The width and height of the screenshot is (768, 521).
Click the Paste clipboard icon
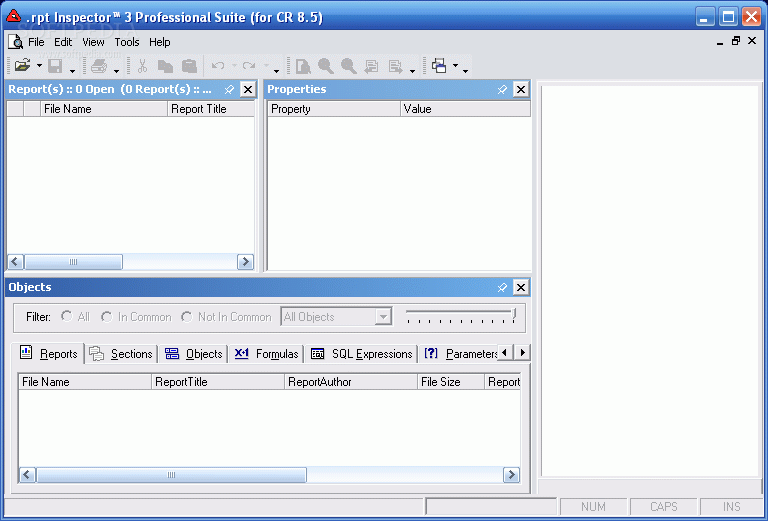(x=189, y=66)
